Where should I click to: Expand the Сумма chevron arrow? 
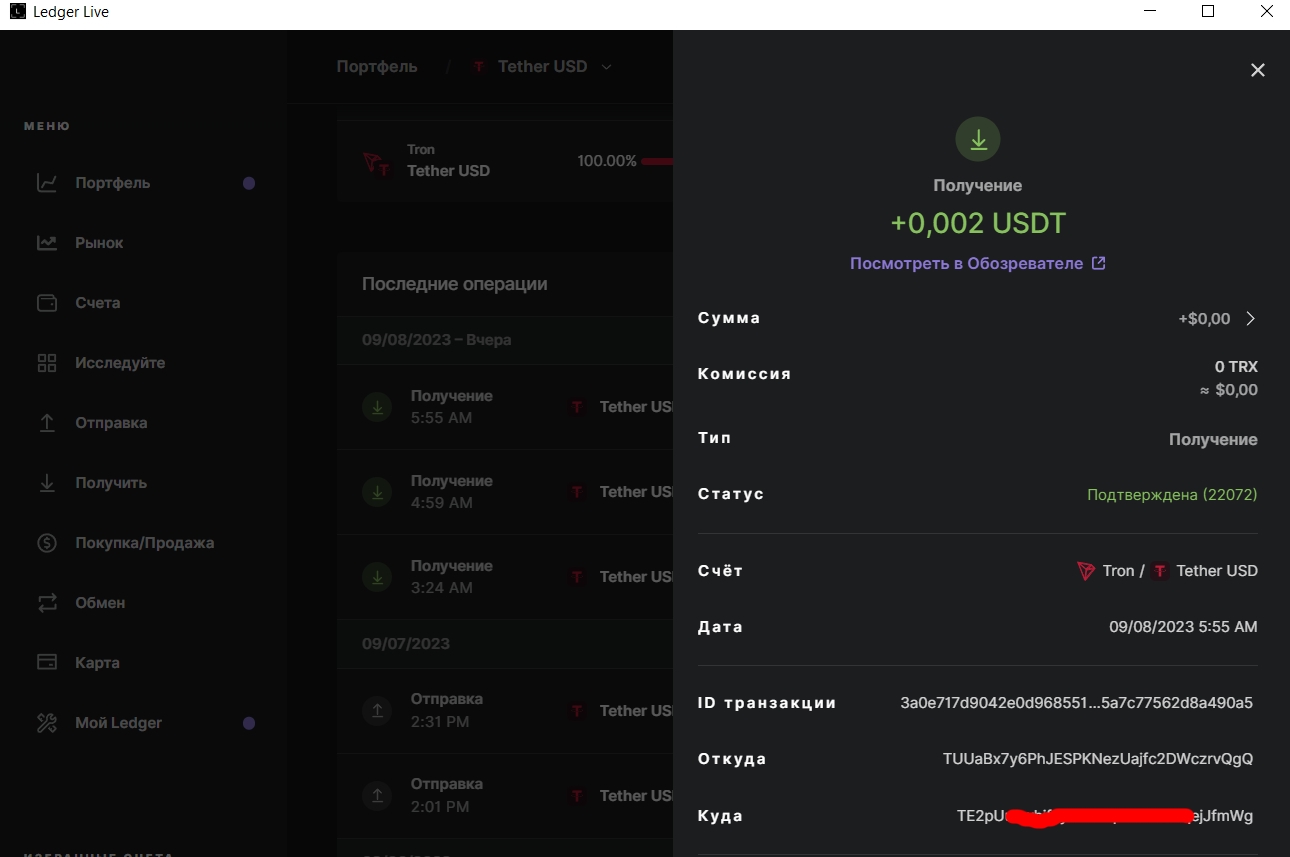pos(1250,318)
